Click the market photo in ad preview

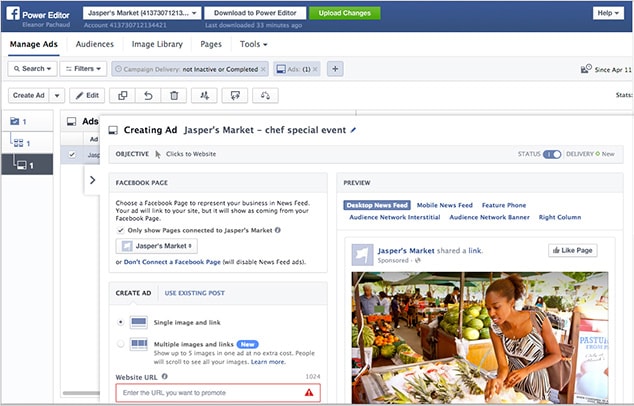coord(480,338)
